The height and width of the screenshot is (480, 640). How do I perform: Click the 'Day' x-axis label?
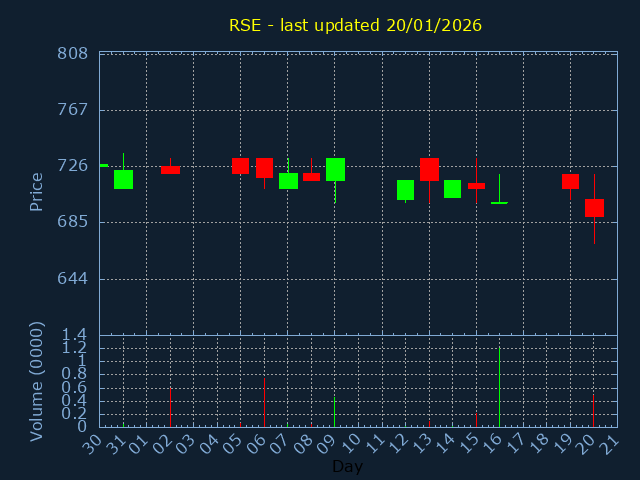coord(347,466)
